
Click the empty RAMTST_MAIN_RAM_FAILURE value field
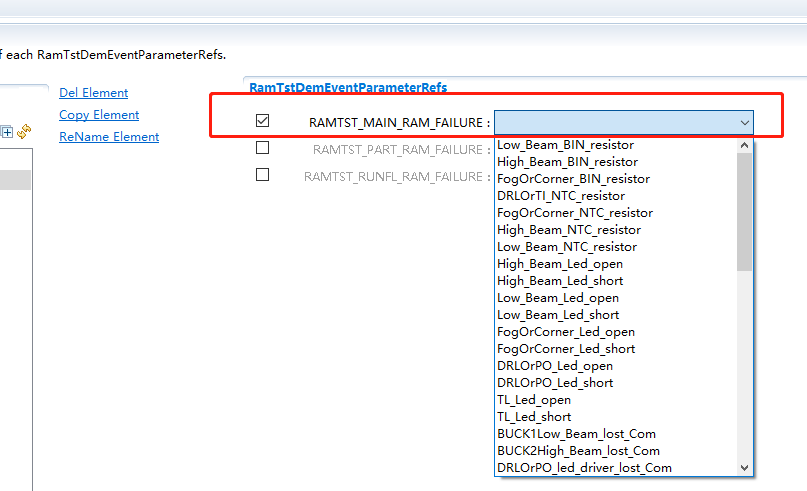point(615,122)
